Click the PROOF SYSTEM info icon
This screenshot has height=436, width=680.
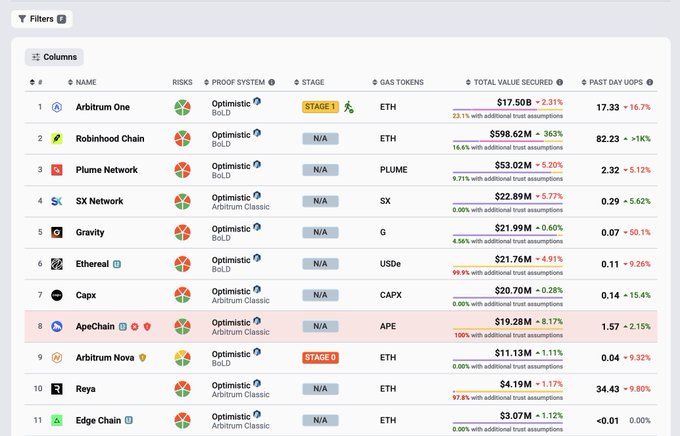[x=271, y=82]
